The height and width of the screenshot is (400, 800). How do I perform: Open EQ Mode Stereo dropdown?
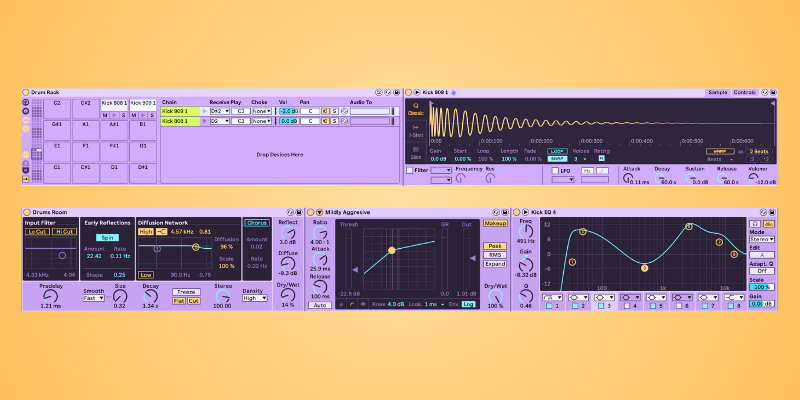762,239
